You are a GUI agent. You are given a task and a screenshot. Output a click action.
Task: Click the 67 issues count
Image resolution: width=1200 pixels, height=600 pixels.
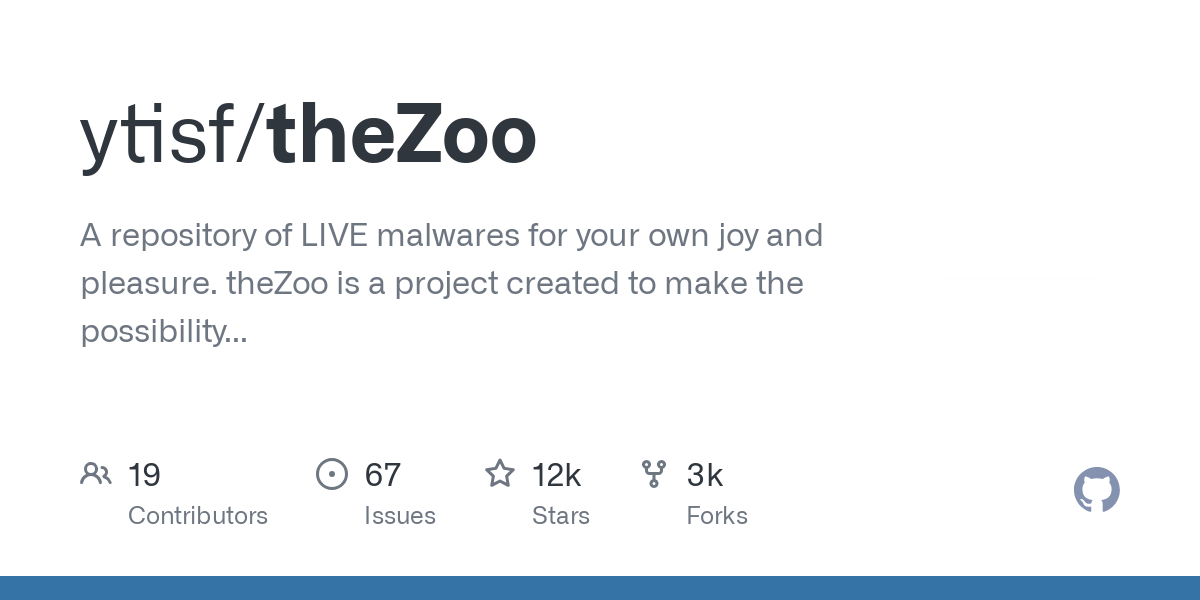point(382,475)
